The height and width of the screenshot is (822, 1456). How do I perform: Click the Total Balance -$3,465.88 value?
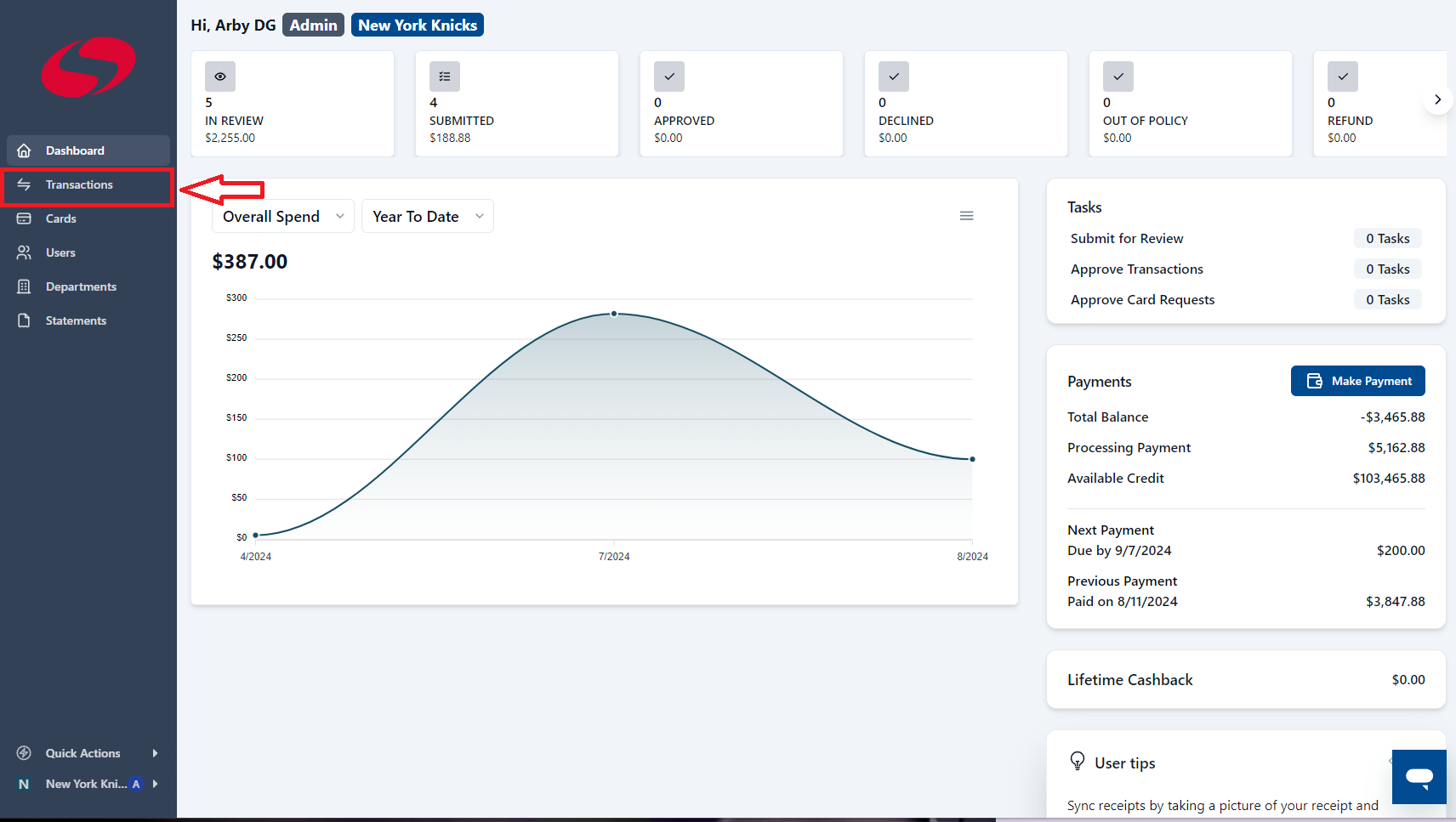pyautogui.click(x=1392, y=417)
